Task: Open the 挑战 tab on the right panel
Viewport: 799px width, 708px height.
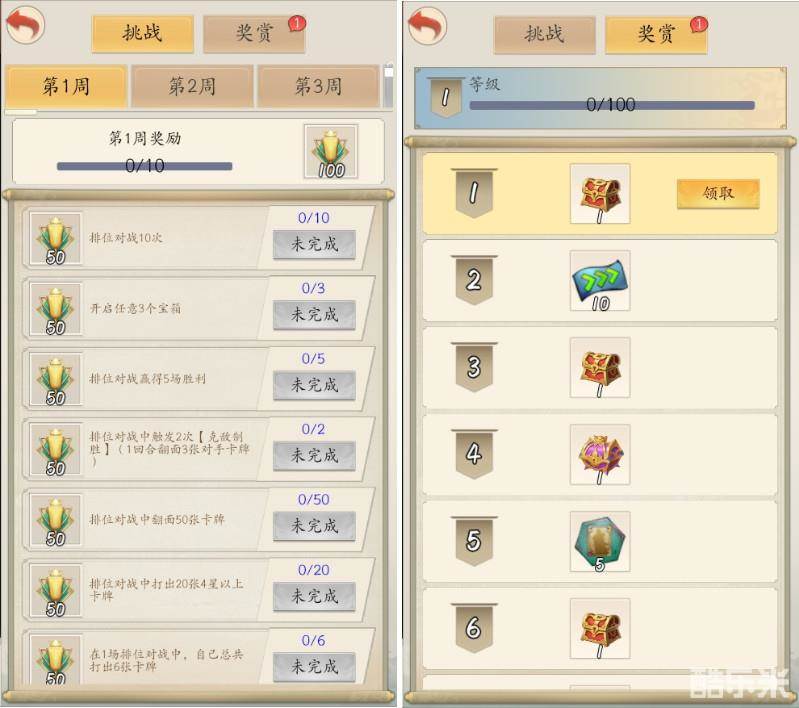Action: pos(544,35)
